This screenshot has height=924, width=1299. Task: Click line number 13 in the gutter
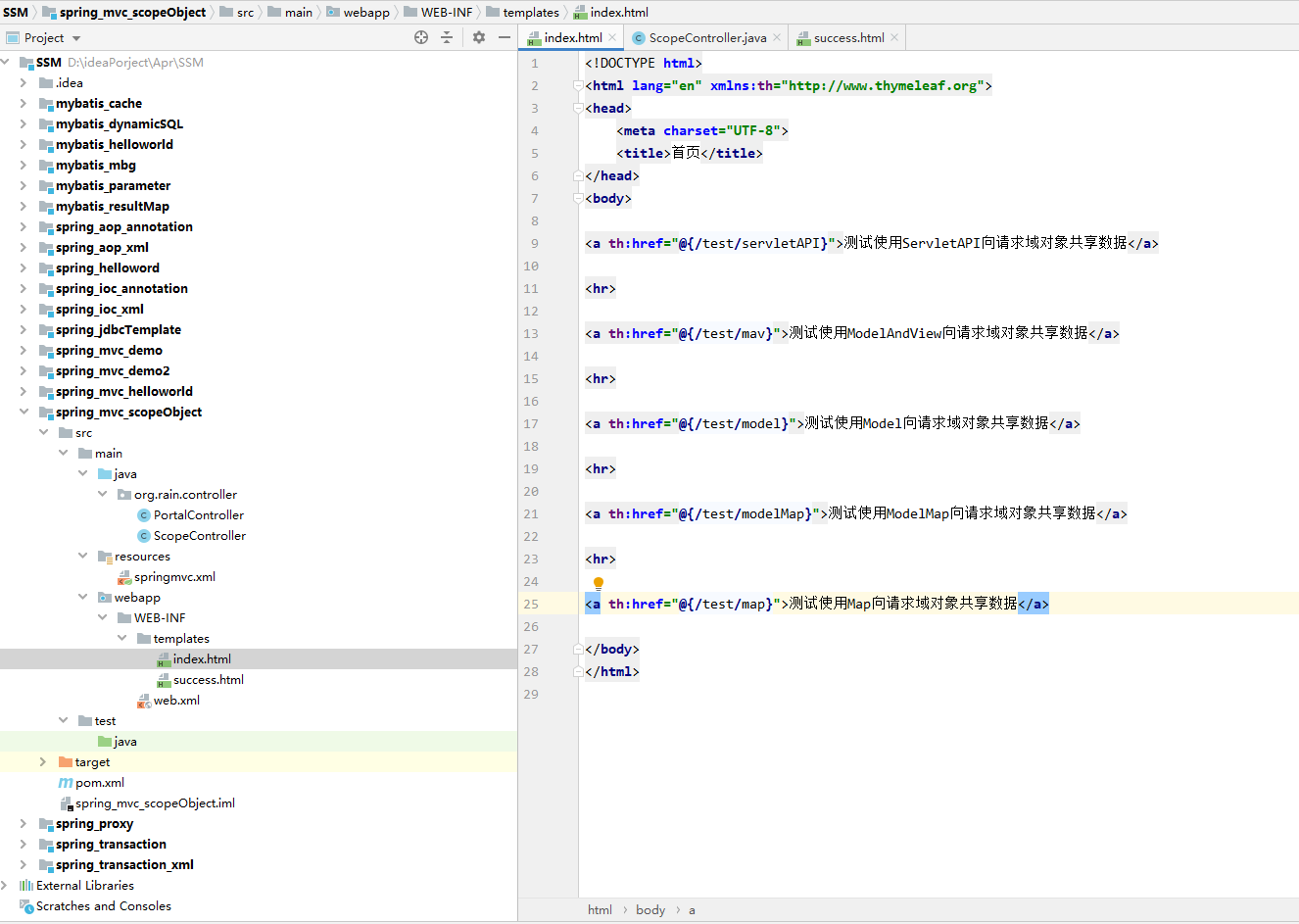coord(531,334)
